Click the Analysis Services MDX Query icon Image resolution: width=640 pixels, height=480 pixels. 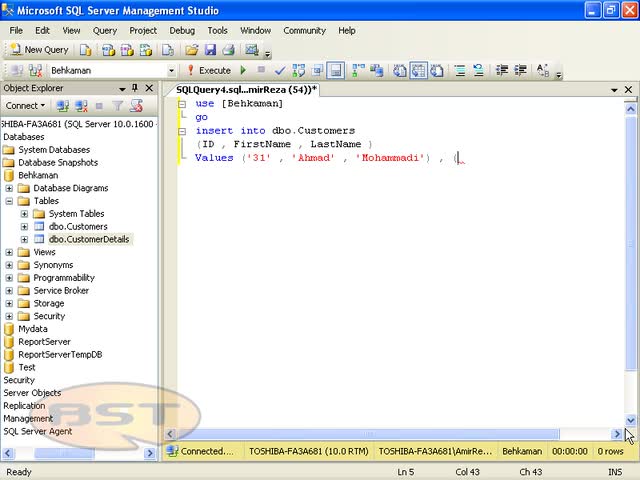109,50
